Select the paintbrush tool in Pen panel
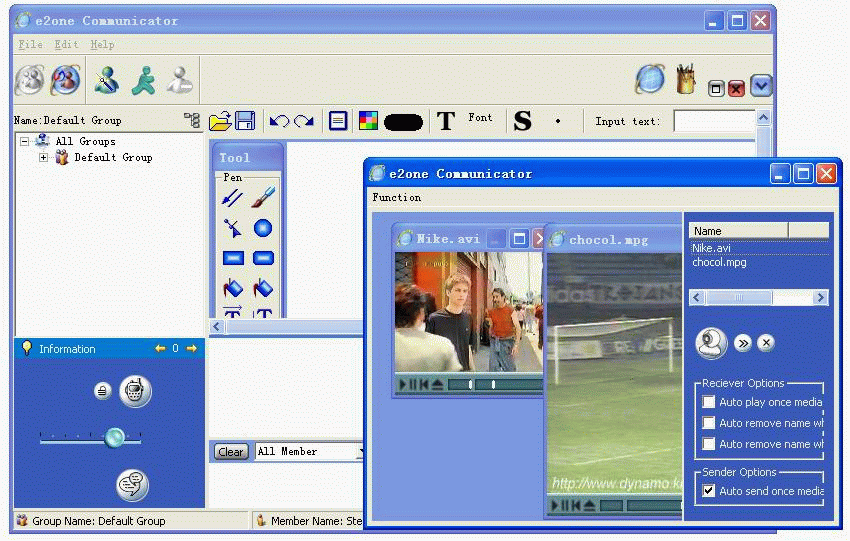Screen dimensions: 850x541 [263, 199]
